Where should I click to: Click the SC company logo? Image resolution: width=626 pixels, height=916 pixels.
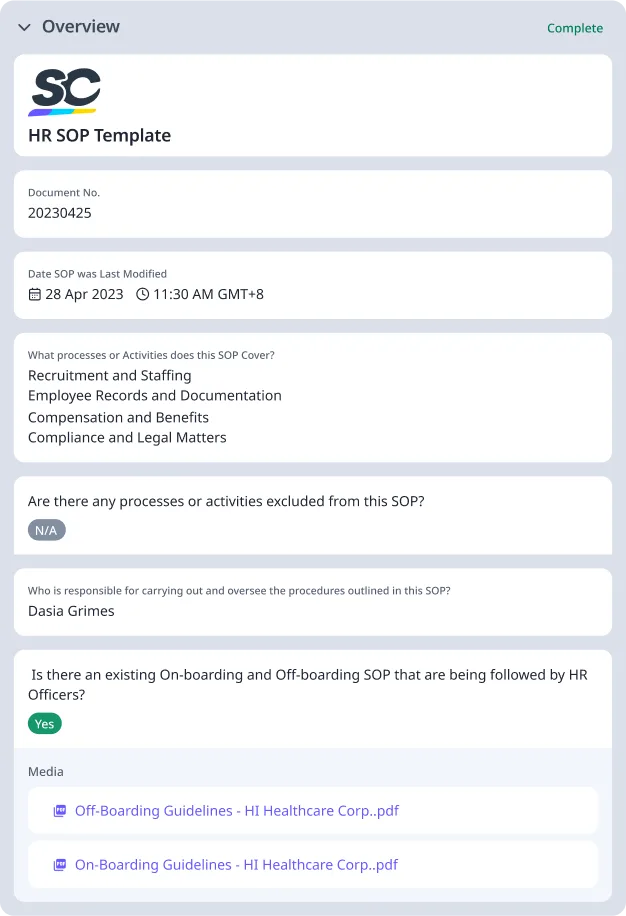tap(67, 89)
